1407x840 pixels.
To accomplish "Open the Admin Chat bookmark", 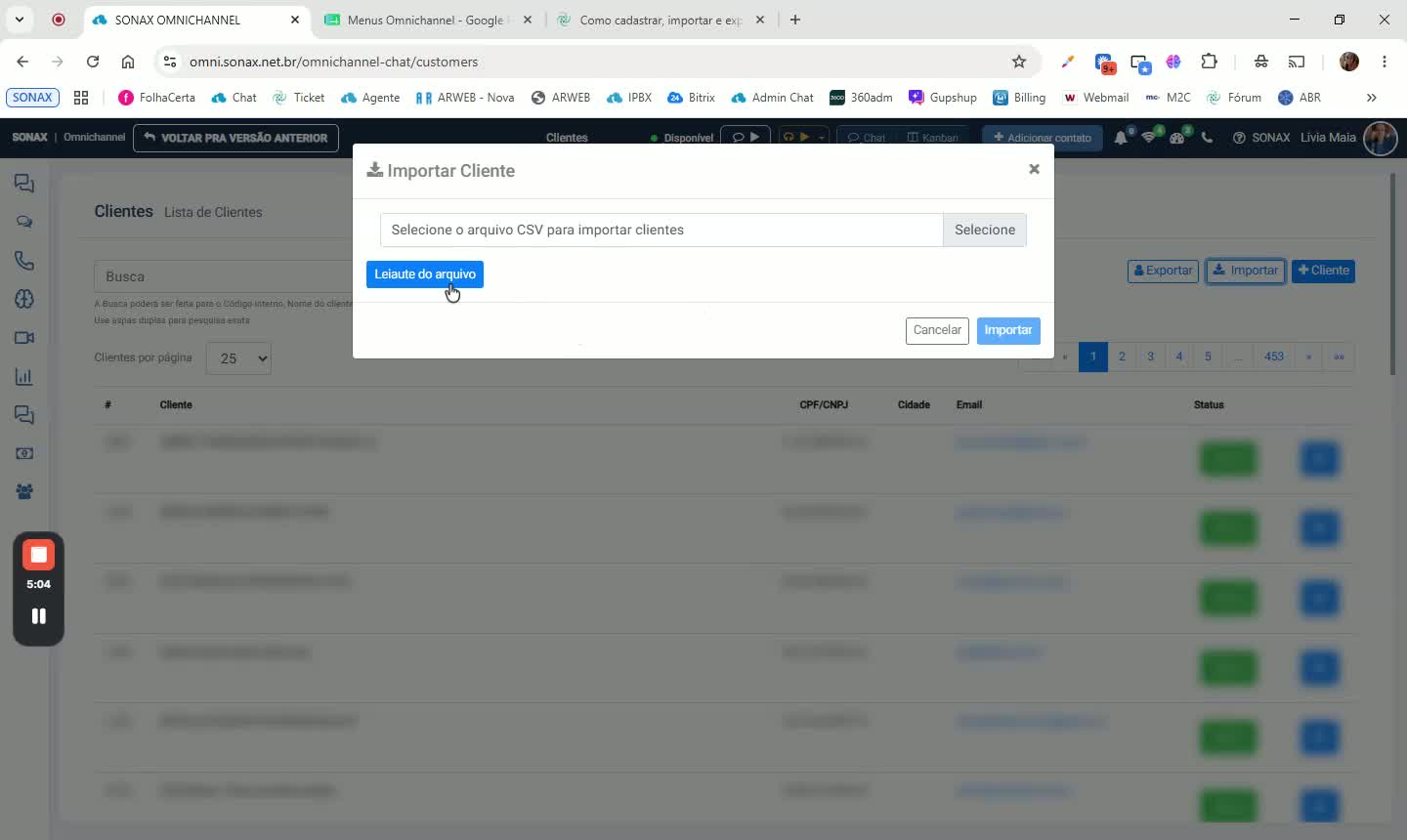I will click(772, 98).
